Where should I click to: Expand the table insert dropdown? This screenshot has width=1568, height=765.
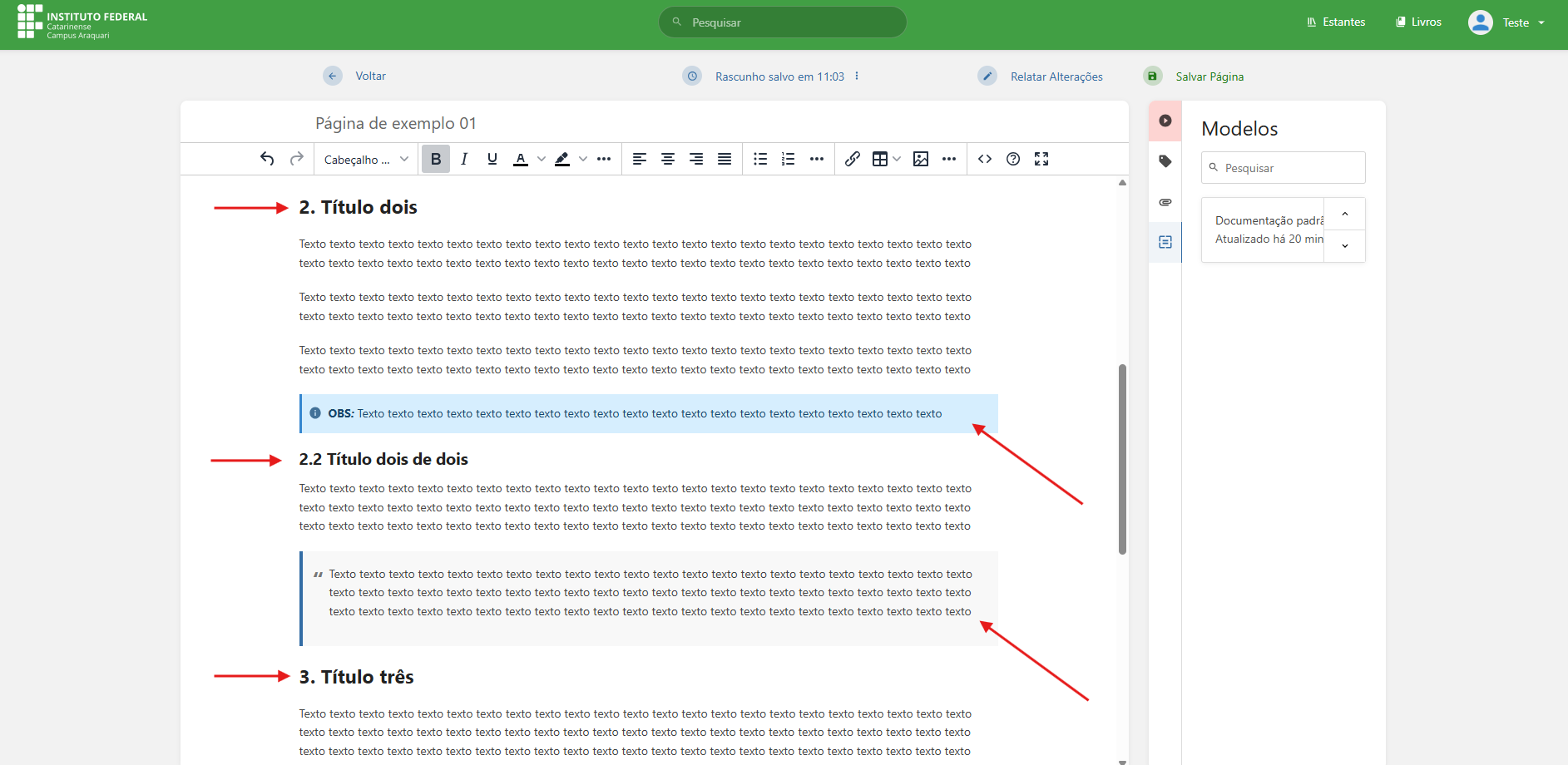(897, 159)
